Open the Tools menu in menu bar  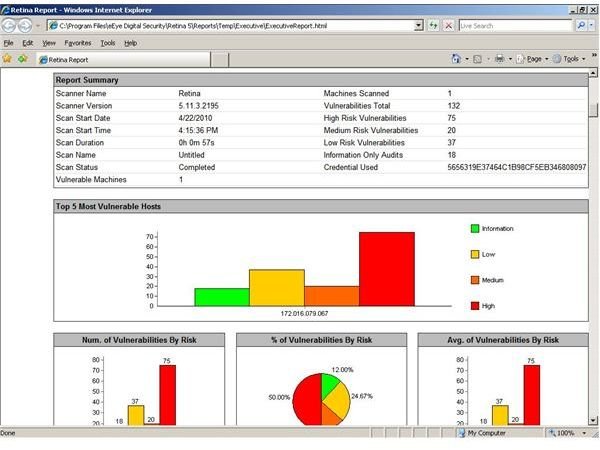coord(108,43)
